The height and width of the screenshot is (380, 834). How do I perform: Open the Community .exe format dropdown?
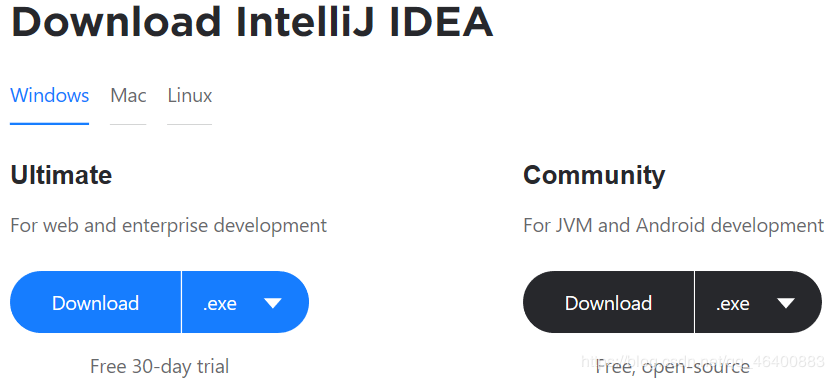pos(758,302)
